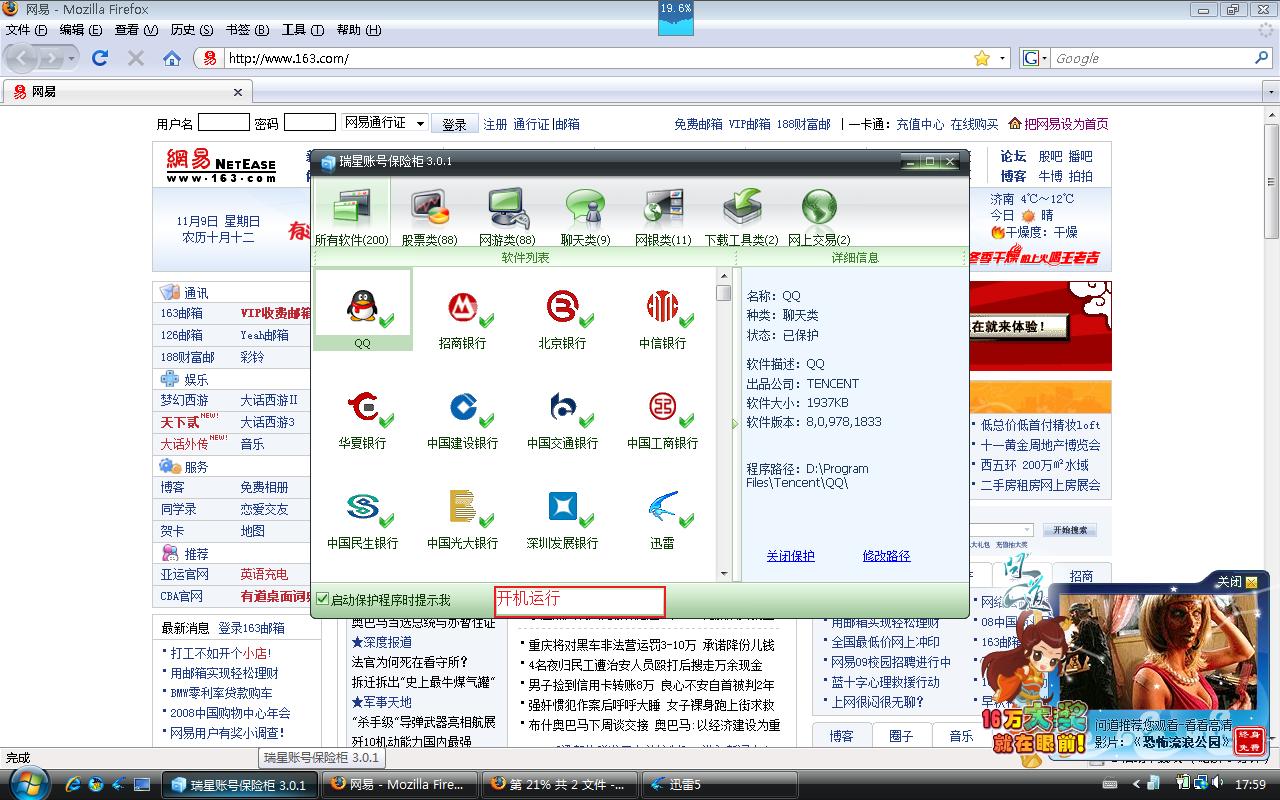Switch to the 下载工具类(2) category
The width and height of the screenshot is (1280, 800).
741,216
